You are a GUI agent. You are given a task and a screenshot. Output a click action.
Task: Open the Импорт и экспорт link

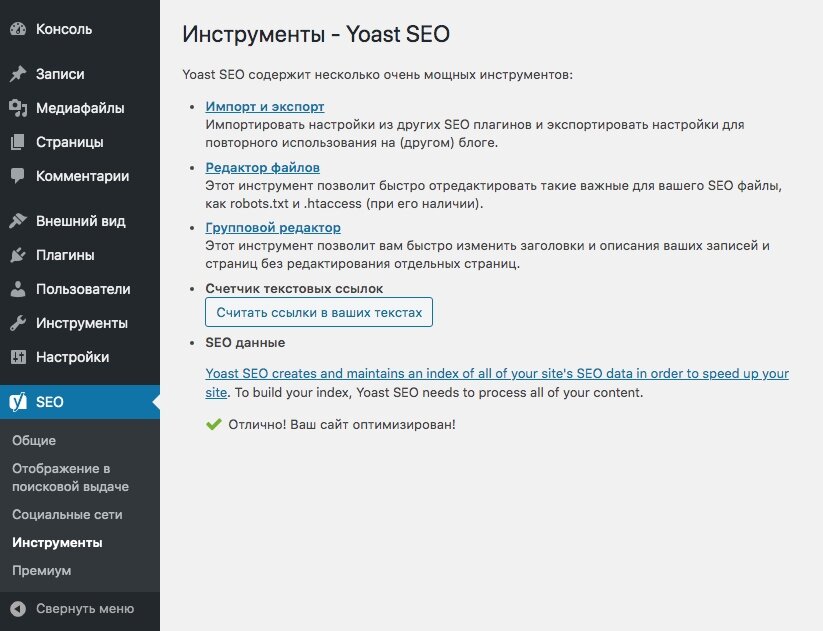(x=265, y=107)
